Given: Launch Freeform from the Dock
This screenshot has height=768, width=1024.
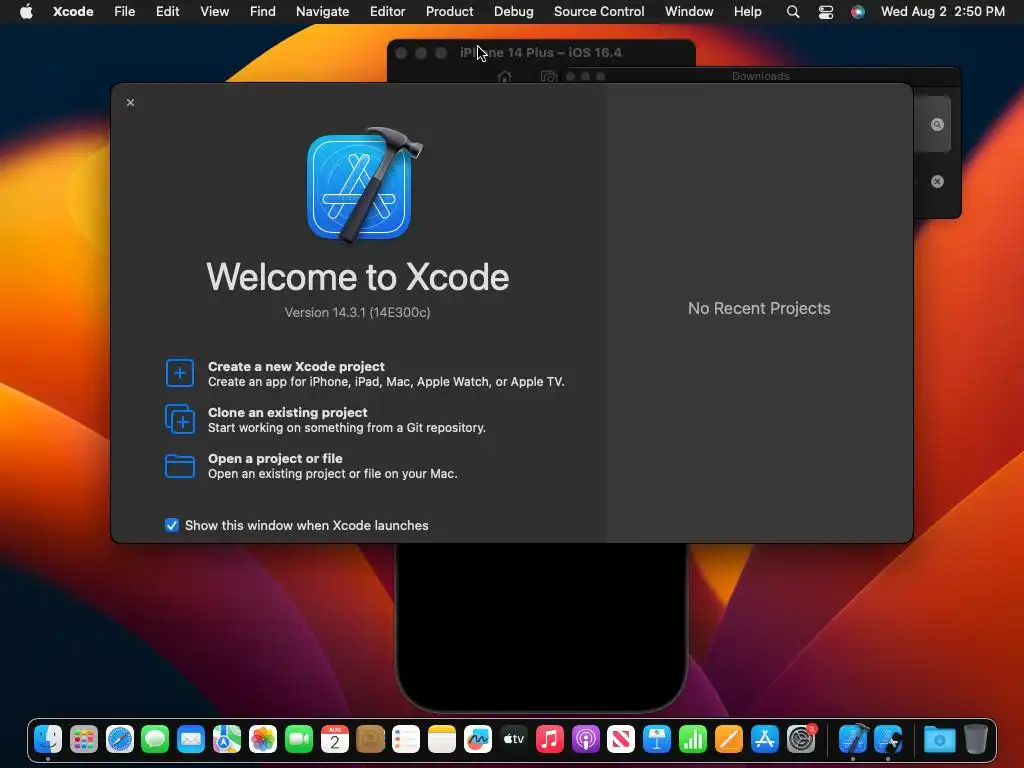Looking at the screenshot, I should click(x=477, y=739).
